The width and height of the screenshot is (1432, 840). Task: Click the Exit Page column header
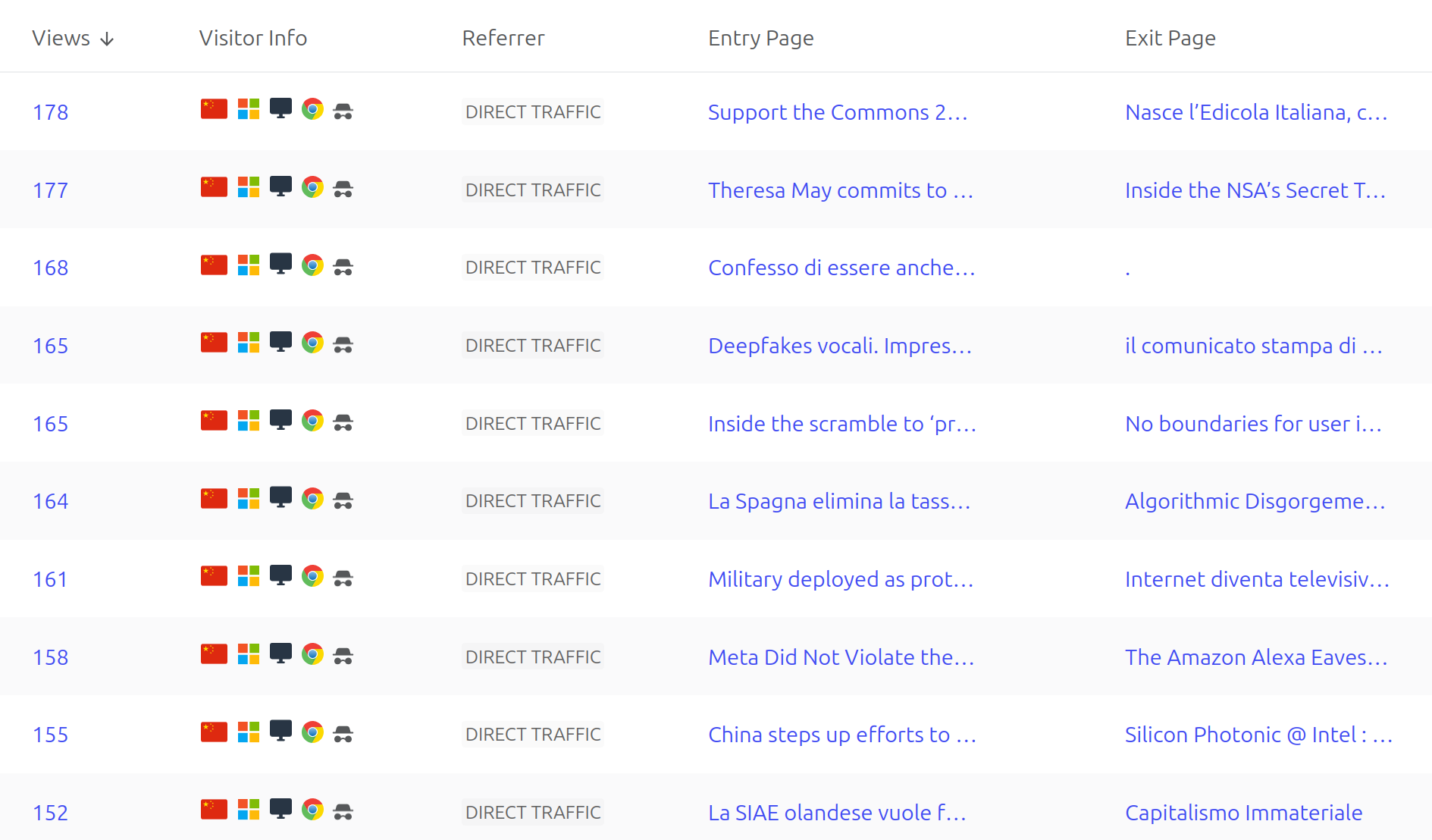[x=1170, y=38]
